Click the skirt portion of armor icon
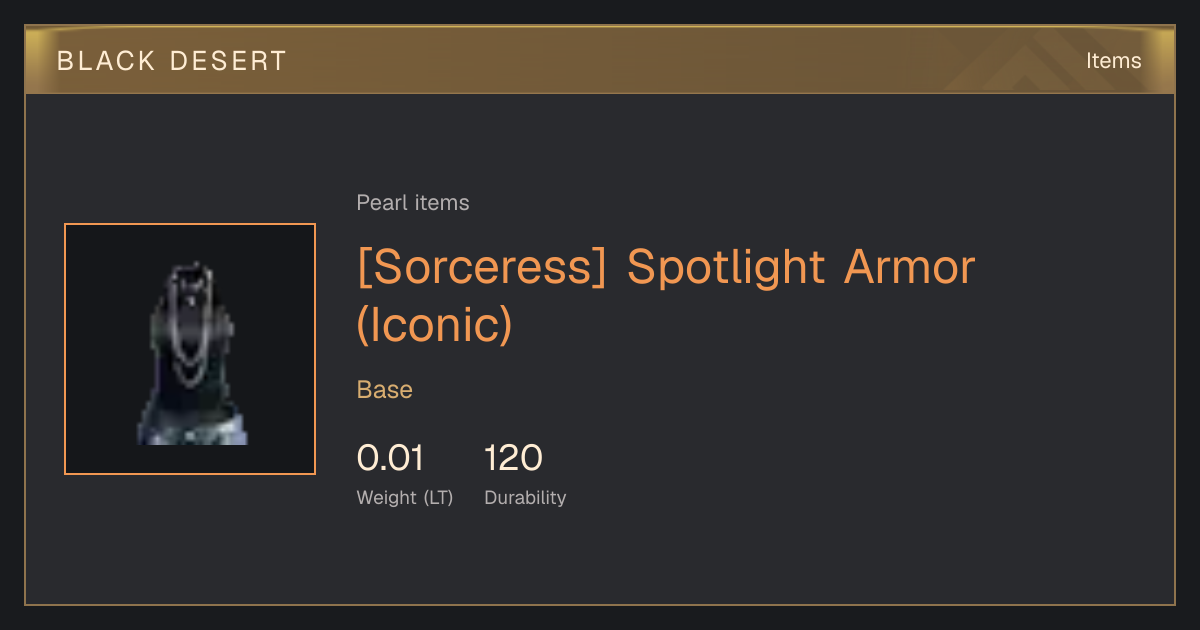Viewport: 1200px width, 630px height. [192, 427]
